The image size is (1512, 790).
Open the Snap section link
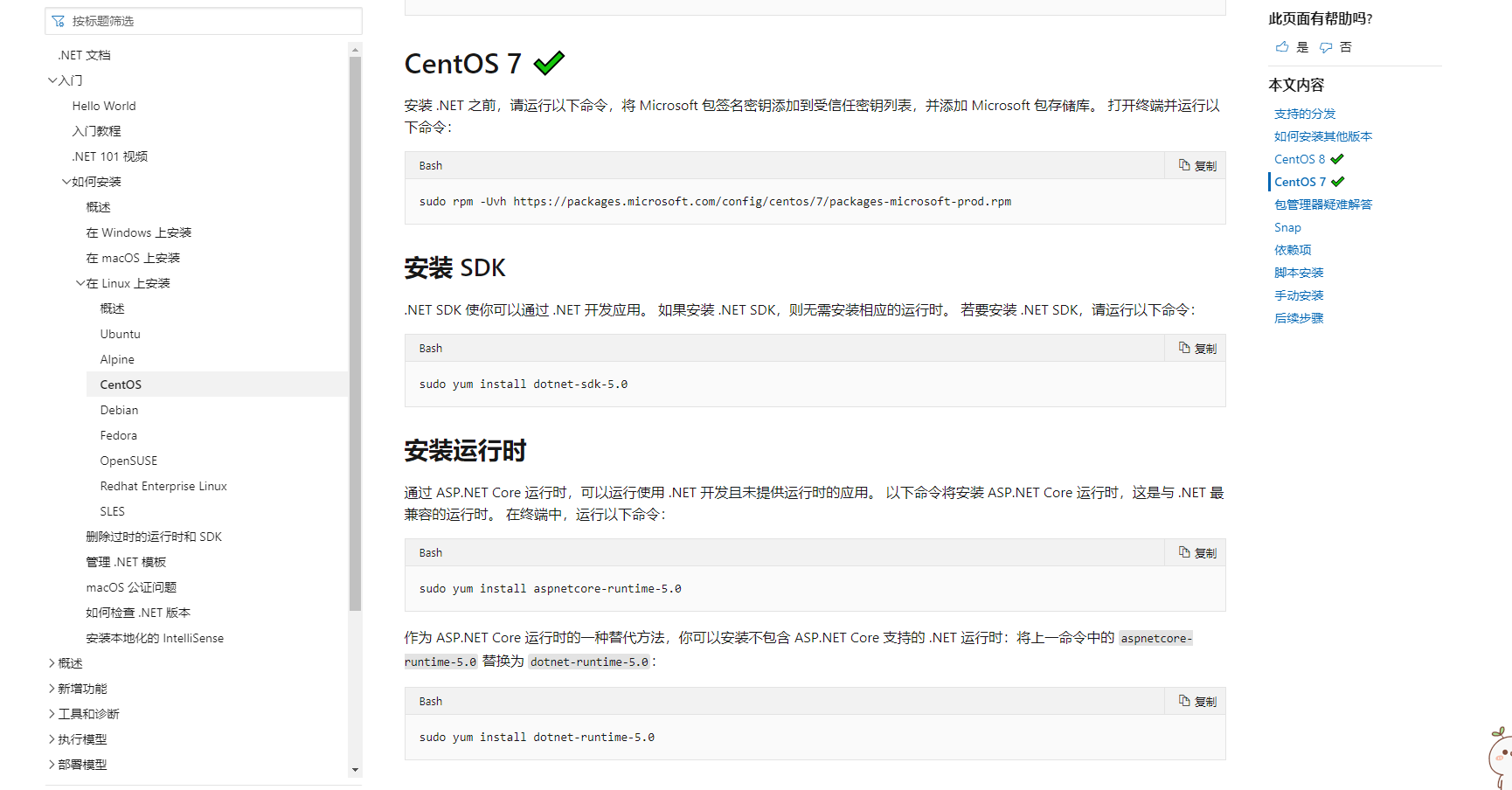[1287, 226]
